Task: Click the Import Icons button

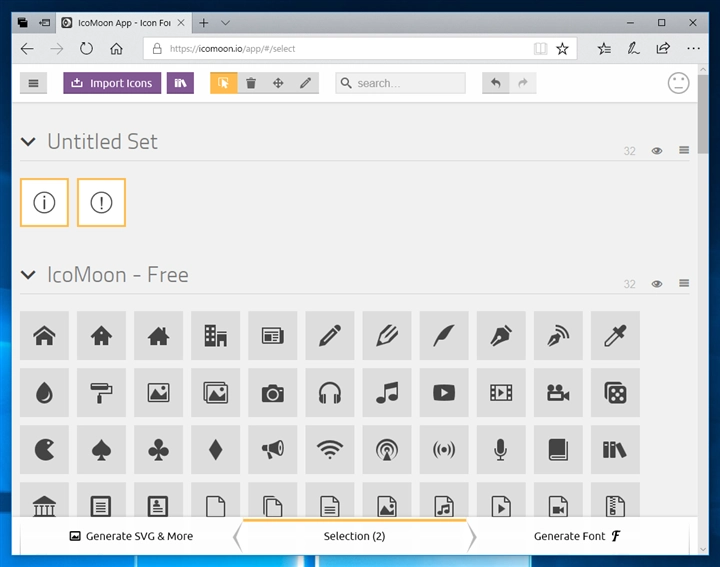Action: 112,83
